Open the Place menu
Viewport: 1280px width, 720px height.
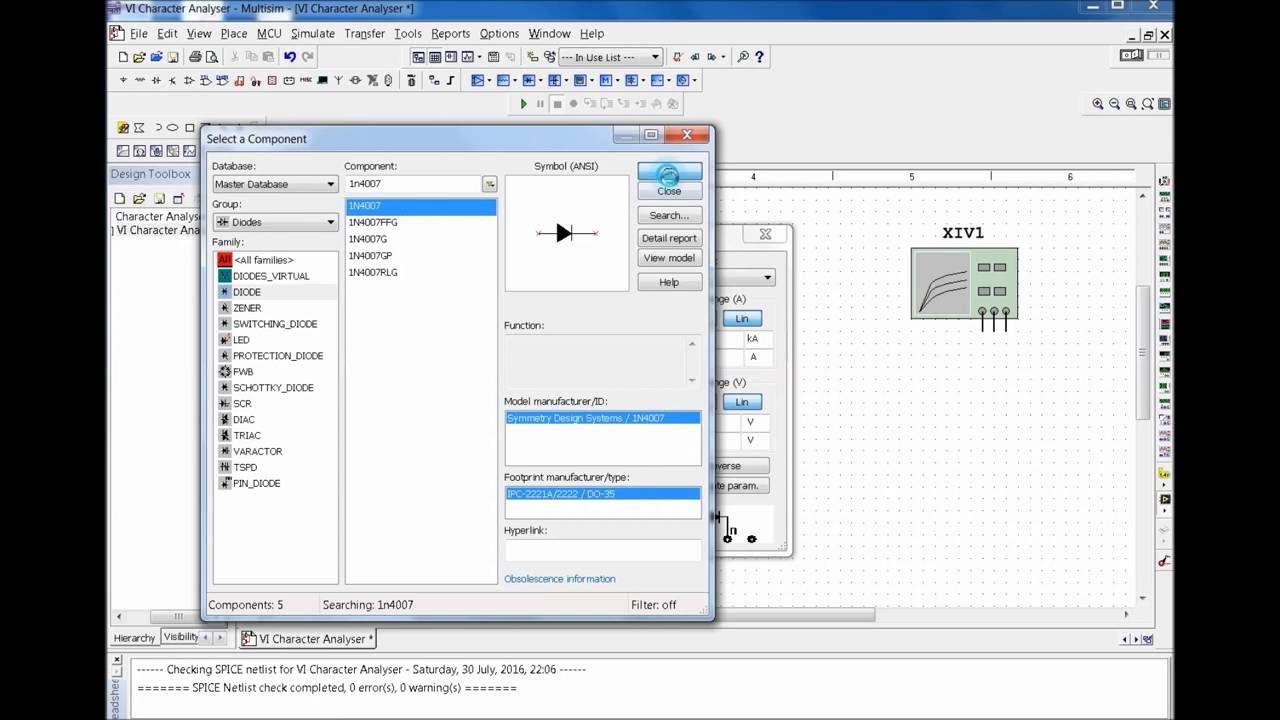pos(234,33)
